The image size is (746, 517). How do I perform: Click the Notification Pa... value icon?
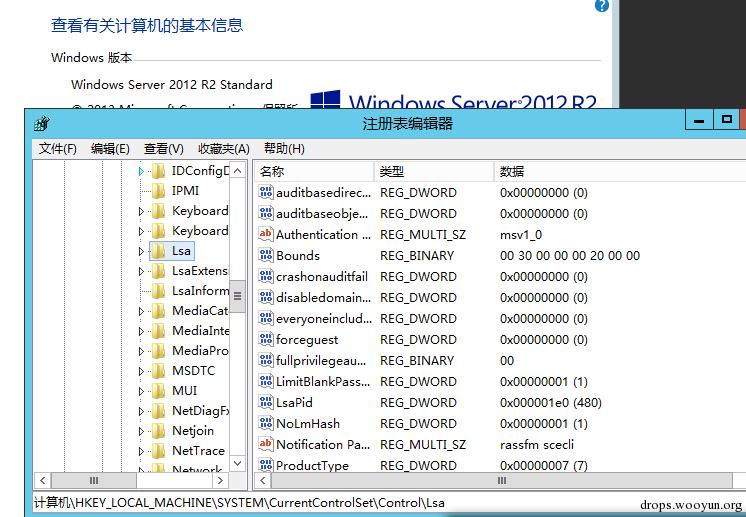pos(265,444)
